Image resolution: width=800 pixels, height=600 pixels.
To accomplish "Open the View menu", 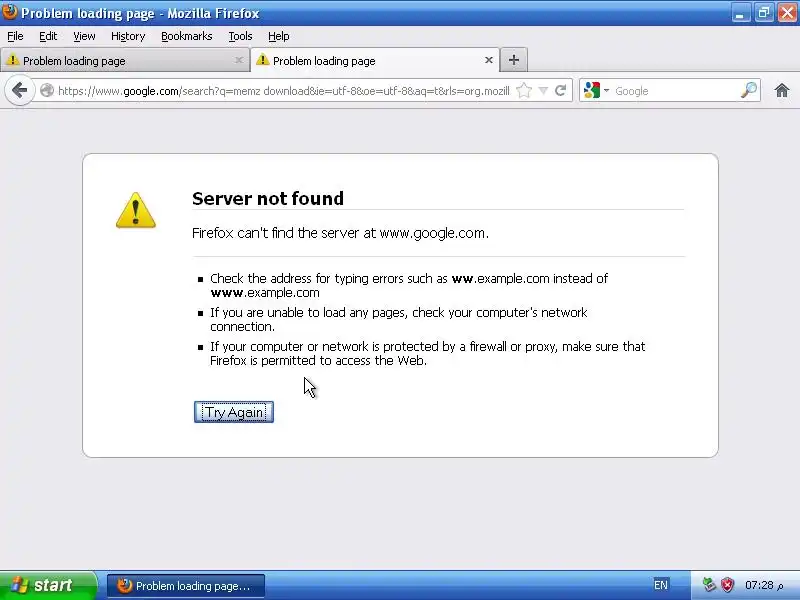I will point(84,36).
